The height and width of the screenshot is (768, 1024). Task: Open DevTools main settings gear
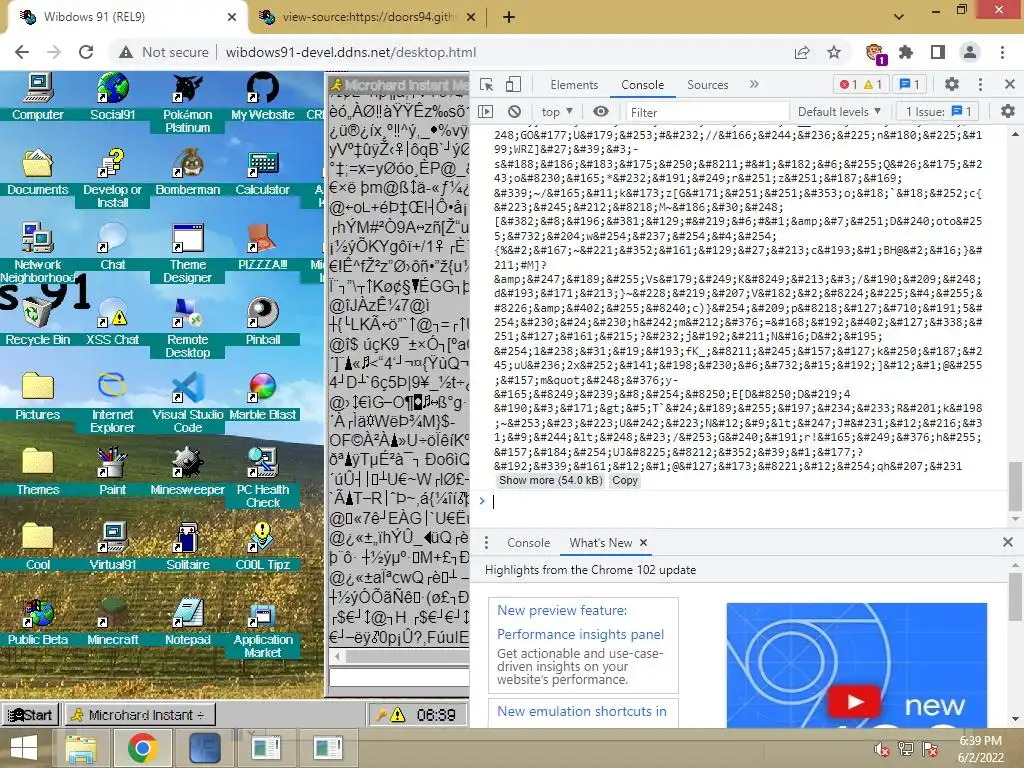[x=952, y=84]
